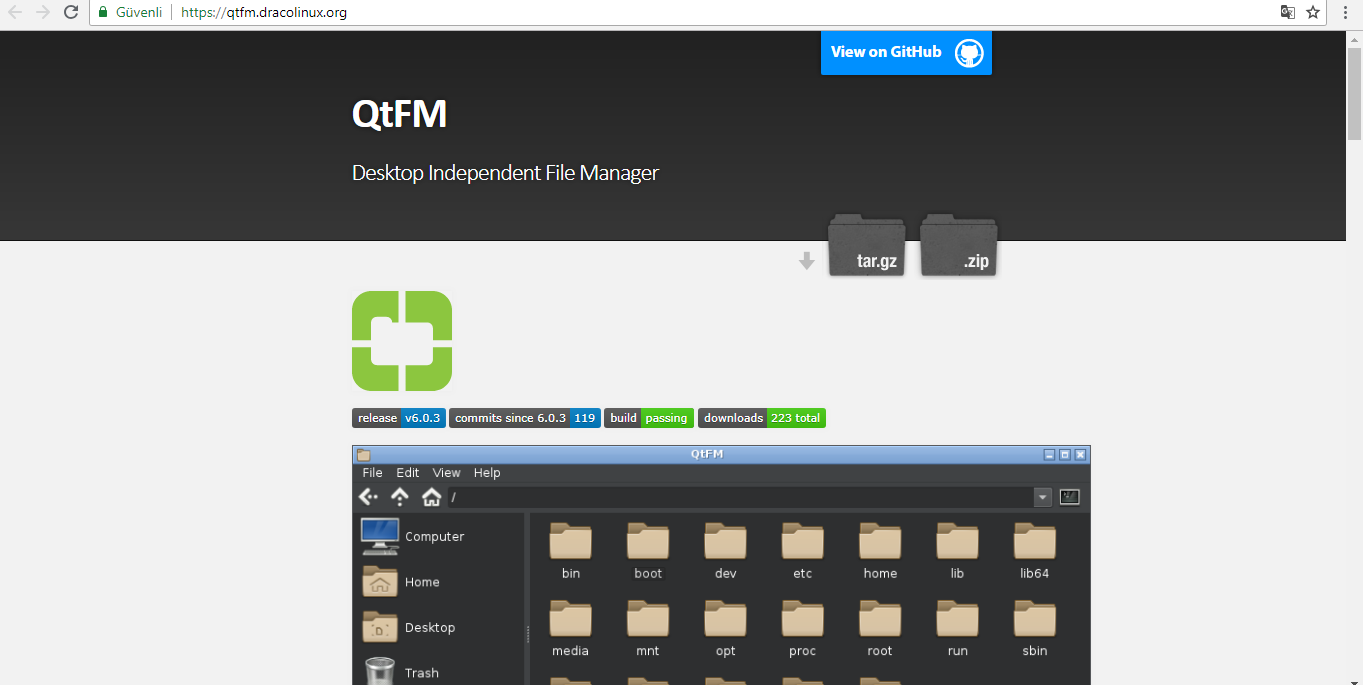Open the Help menu in QtFM
Viewport: 1363px width, 685px height.
[x=487, y=473]
